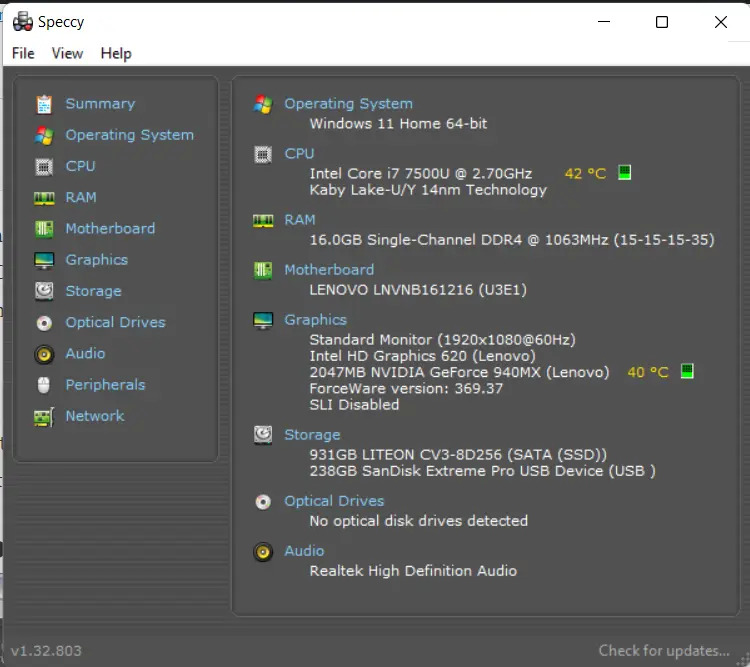Click the Optical Drives disc icon in the sidebar
Image resolution: width=750 pixels, height=667 pixels.
(44, 323)
